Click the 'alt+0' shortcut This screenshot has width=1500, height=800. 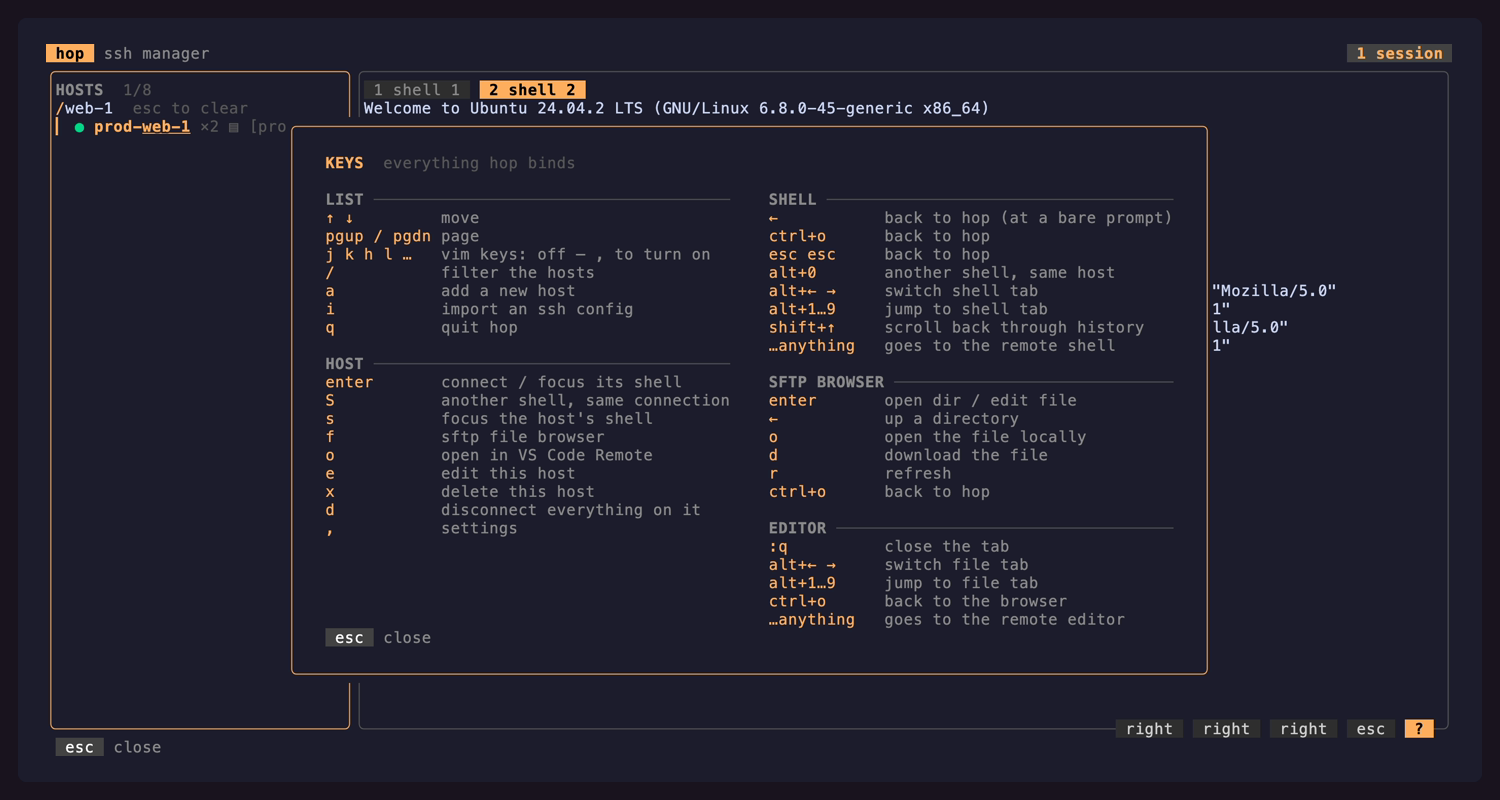pyautogui.click(x=793, y=272)
